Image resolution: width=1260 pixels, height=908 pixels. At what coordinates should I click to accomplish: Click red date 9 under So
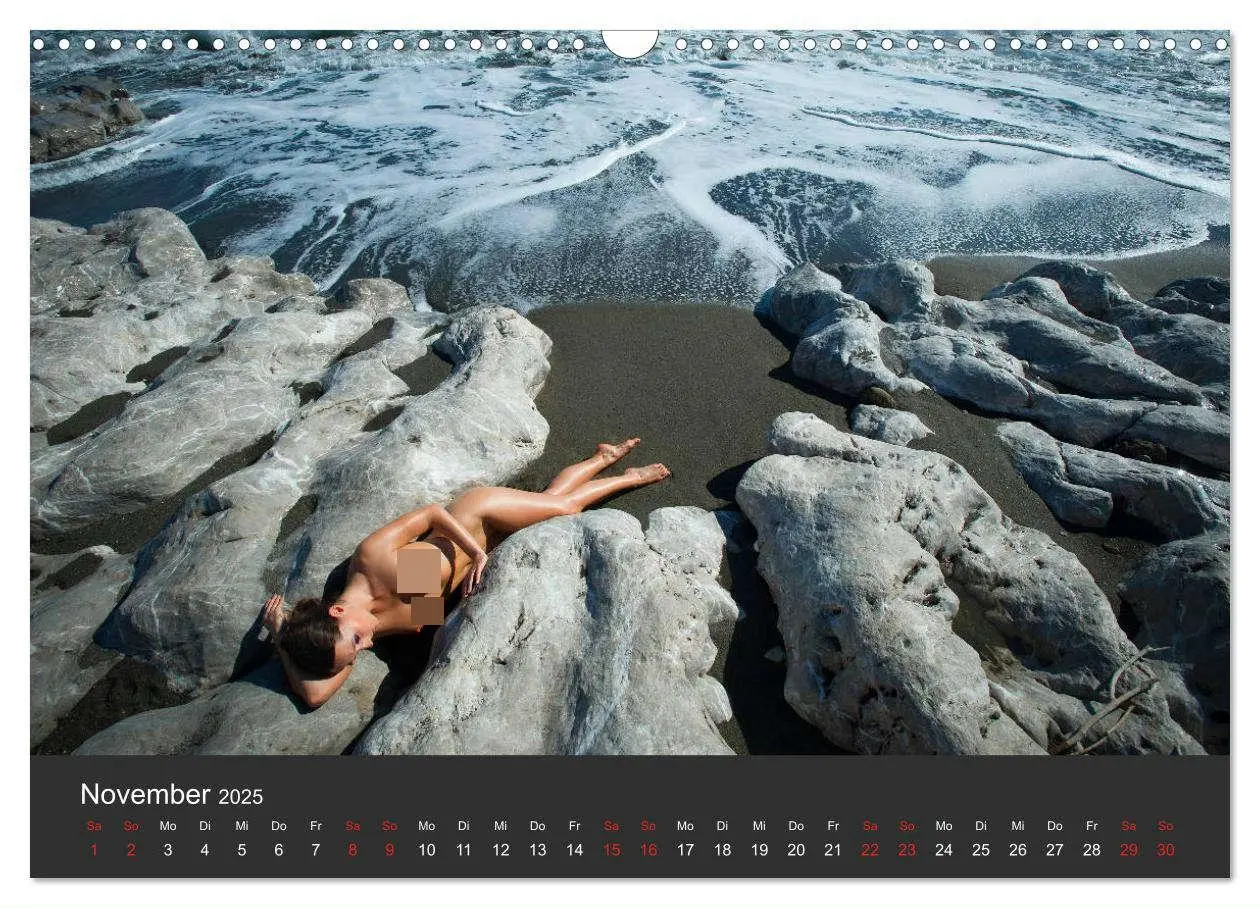pyautogui.click(x=390, y=850)
